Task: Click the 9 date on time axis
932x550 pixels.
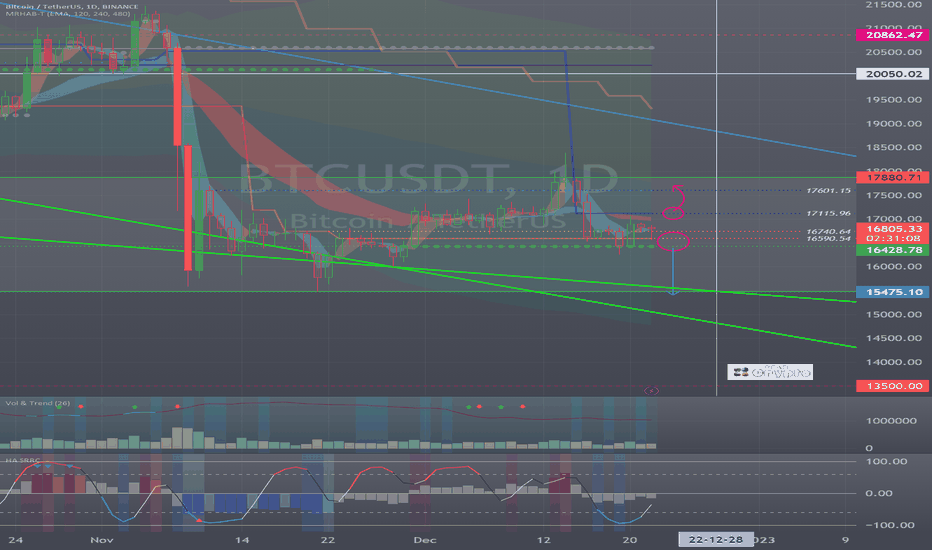Action: click(845, 540)
